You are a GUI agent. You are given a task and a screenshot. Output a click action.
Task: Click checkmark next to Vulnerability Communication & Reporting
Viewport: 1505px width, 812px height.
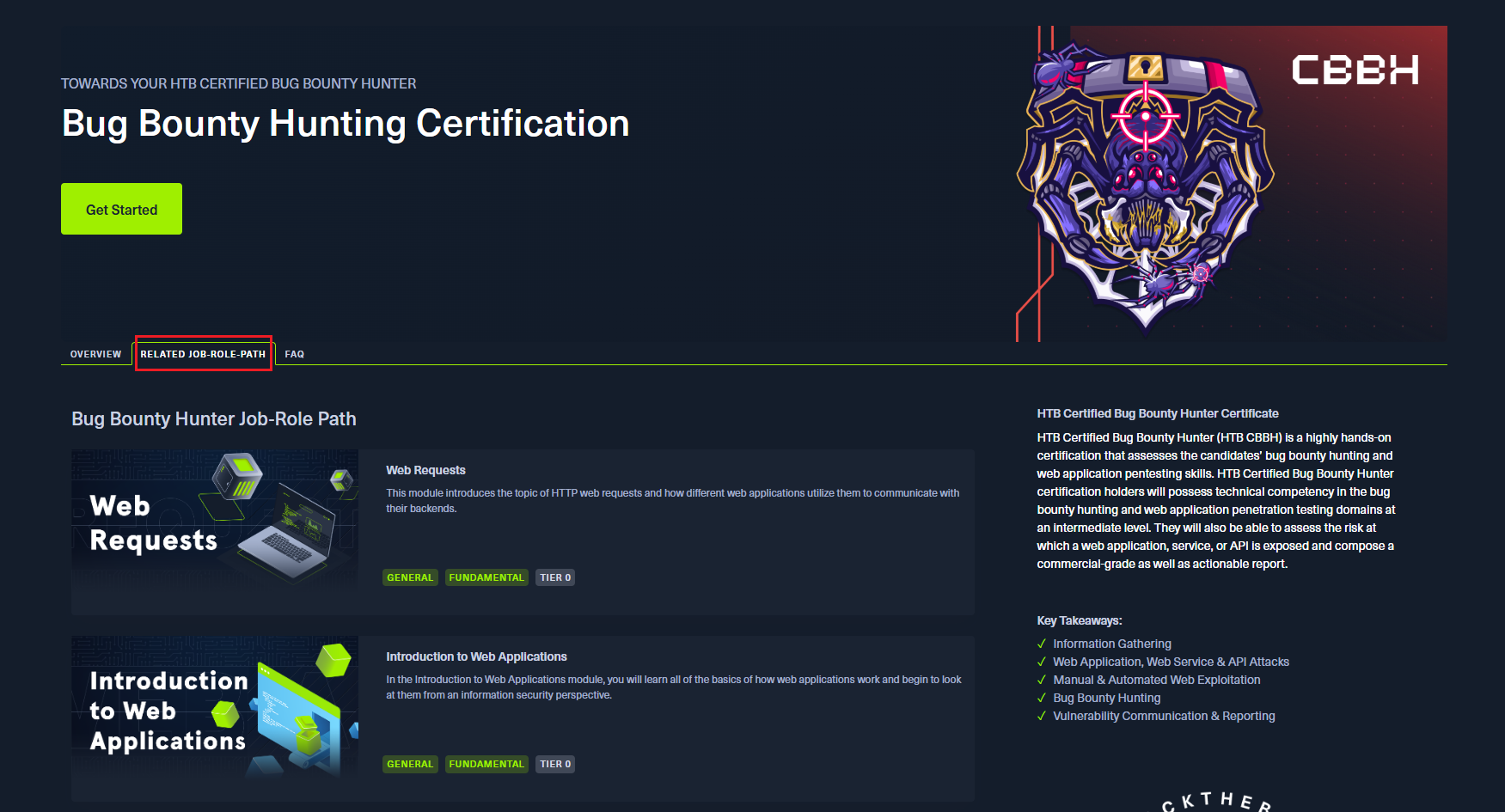[1042, 716]
